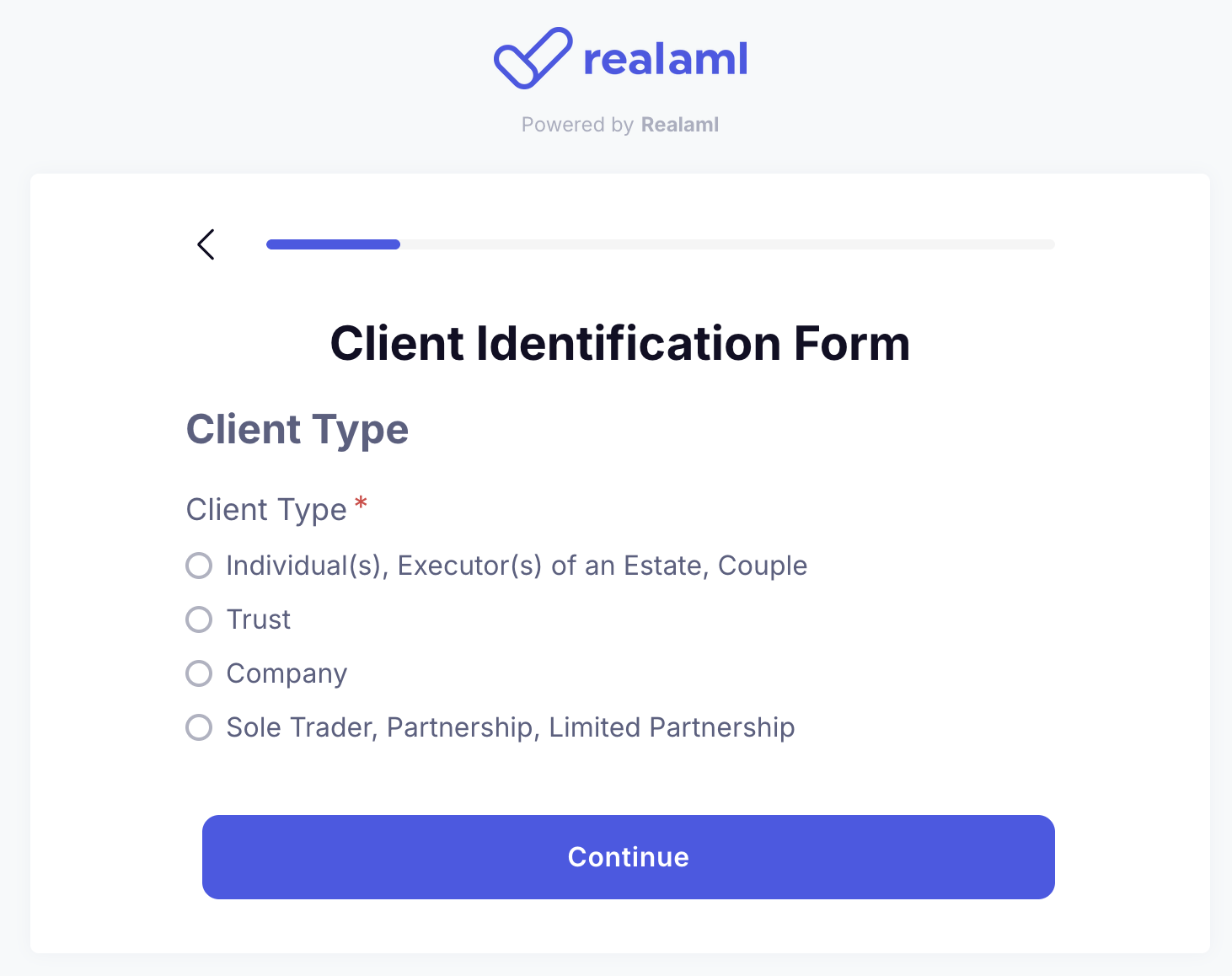Click the Client Type section heading

[x=297, y=430]
